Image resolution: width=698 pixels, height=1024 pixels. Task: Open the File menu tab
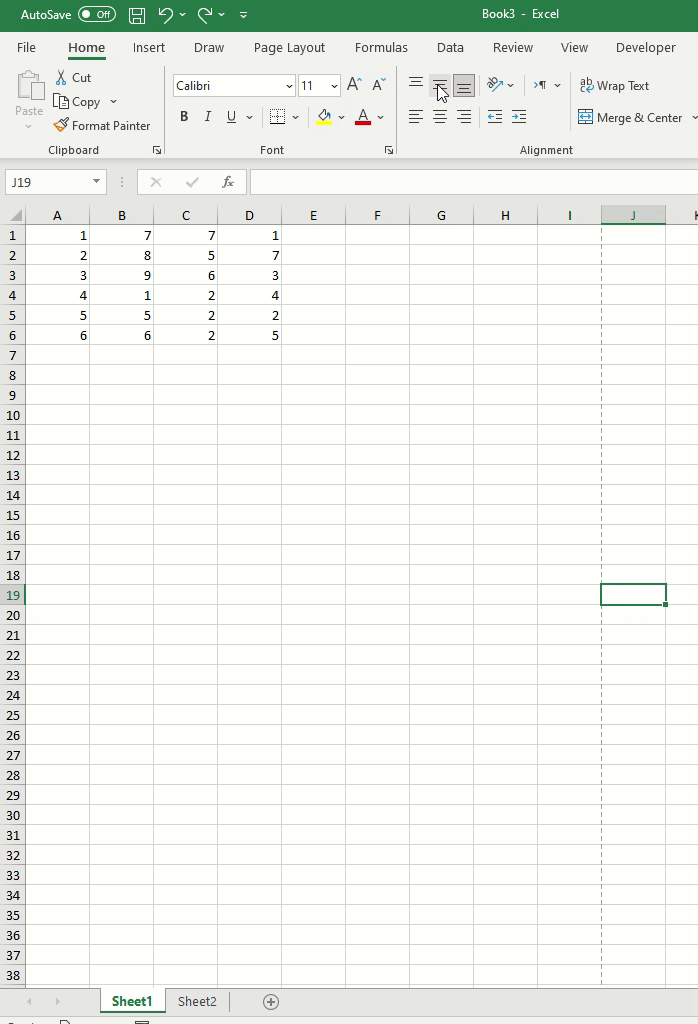coord(26,48)
